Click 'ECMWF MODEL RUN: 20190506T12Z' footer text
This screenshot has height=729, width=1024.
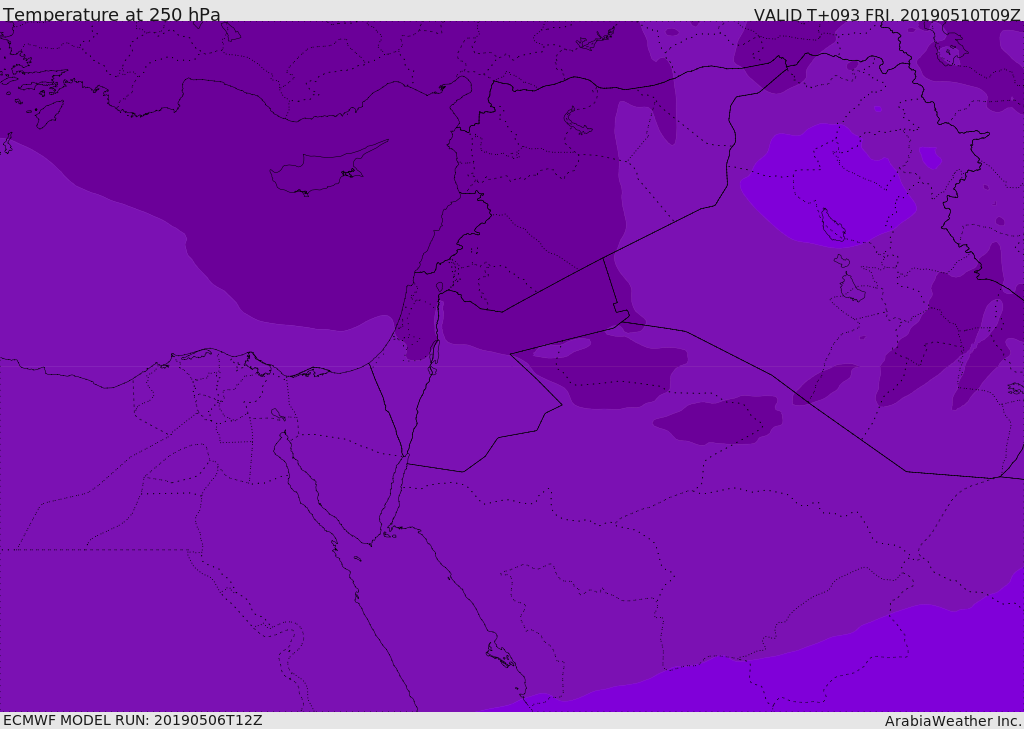pyautogui.click(x=133, y=720)
